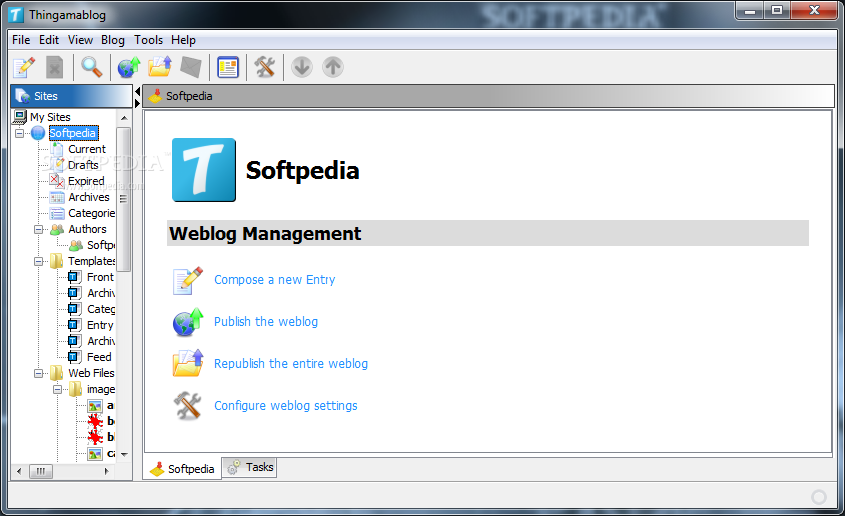Click the Softpedia globe icon in tree

coord(38,133)
